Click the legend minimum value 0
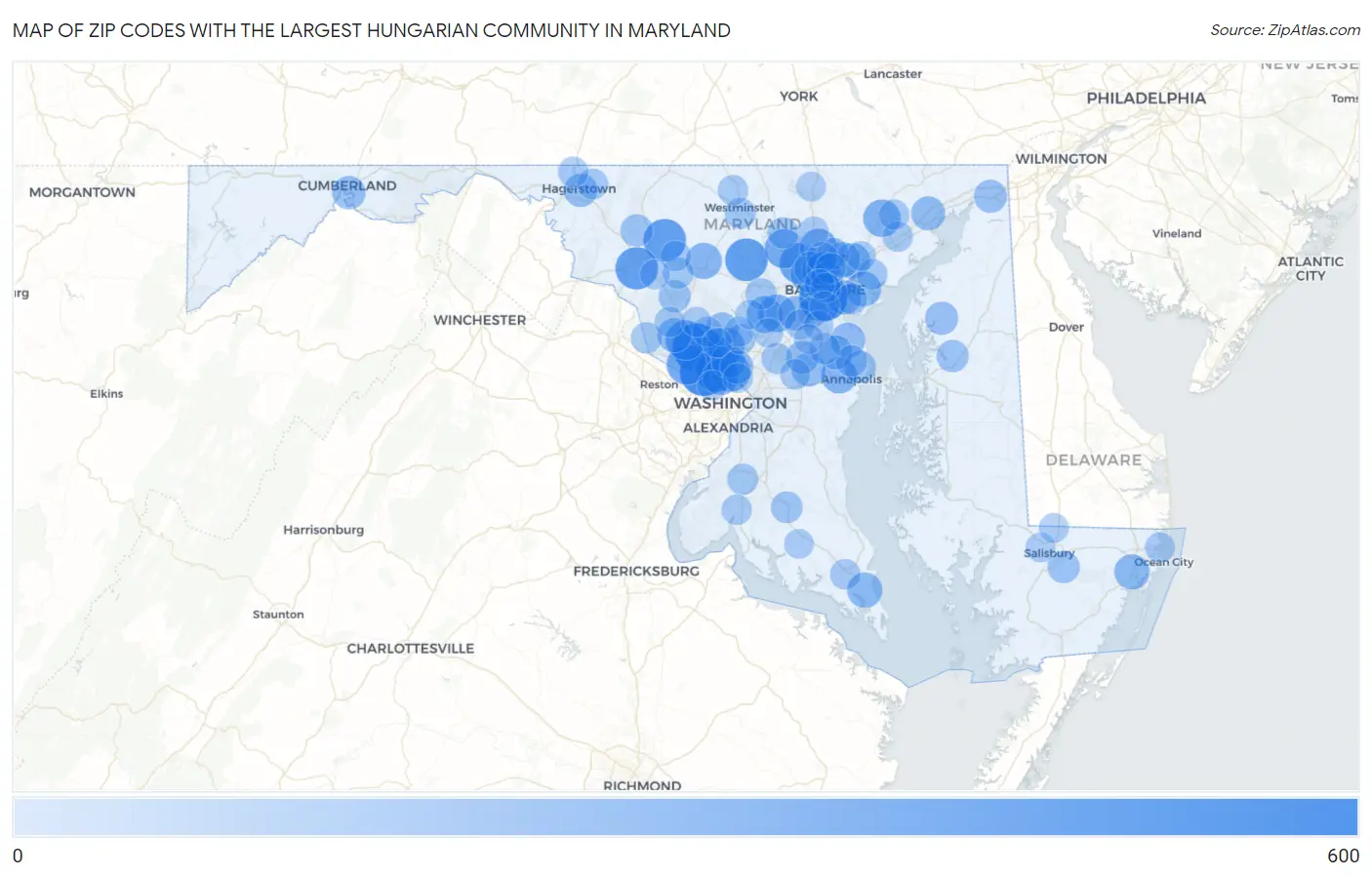 [x=18, y=856]
